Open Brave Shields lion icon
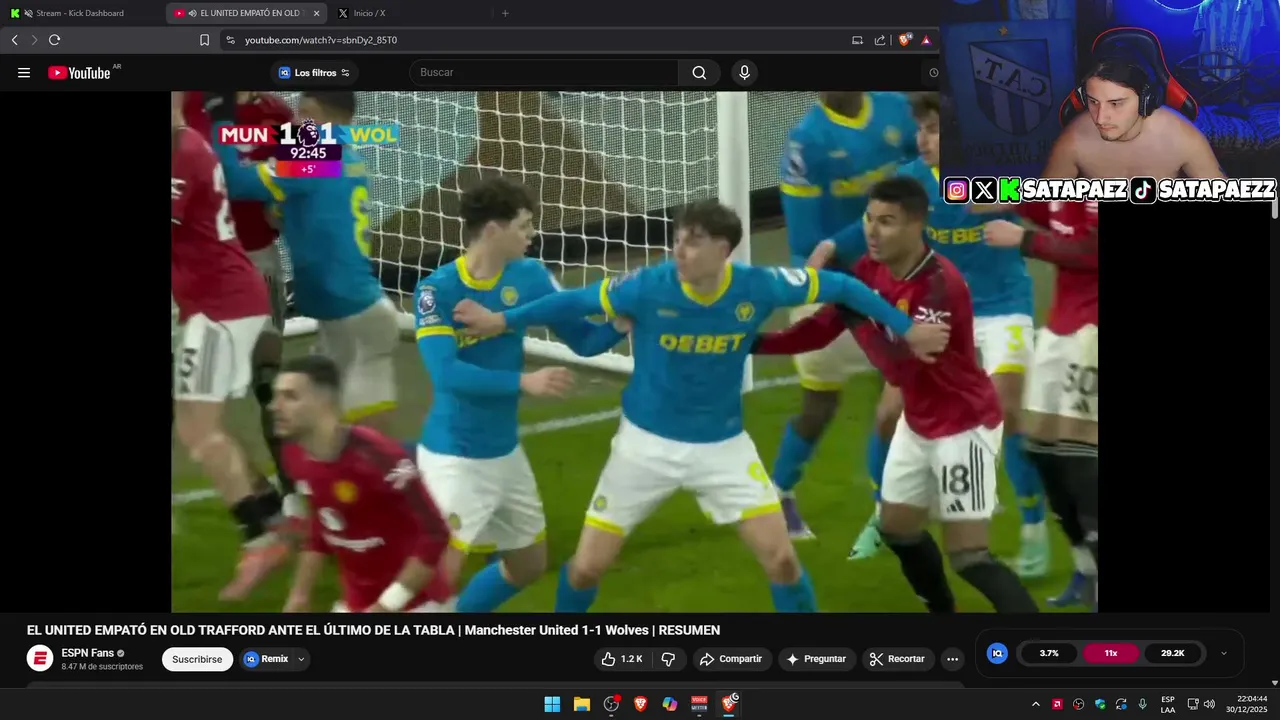Viewport: 1280px width, 720px height. pos(905,40)
